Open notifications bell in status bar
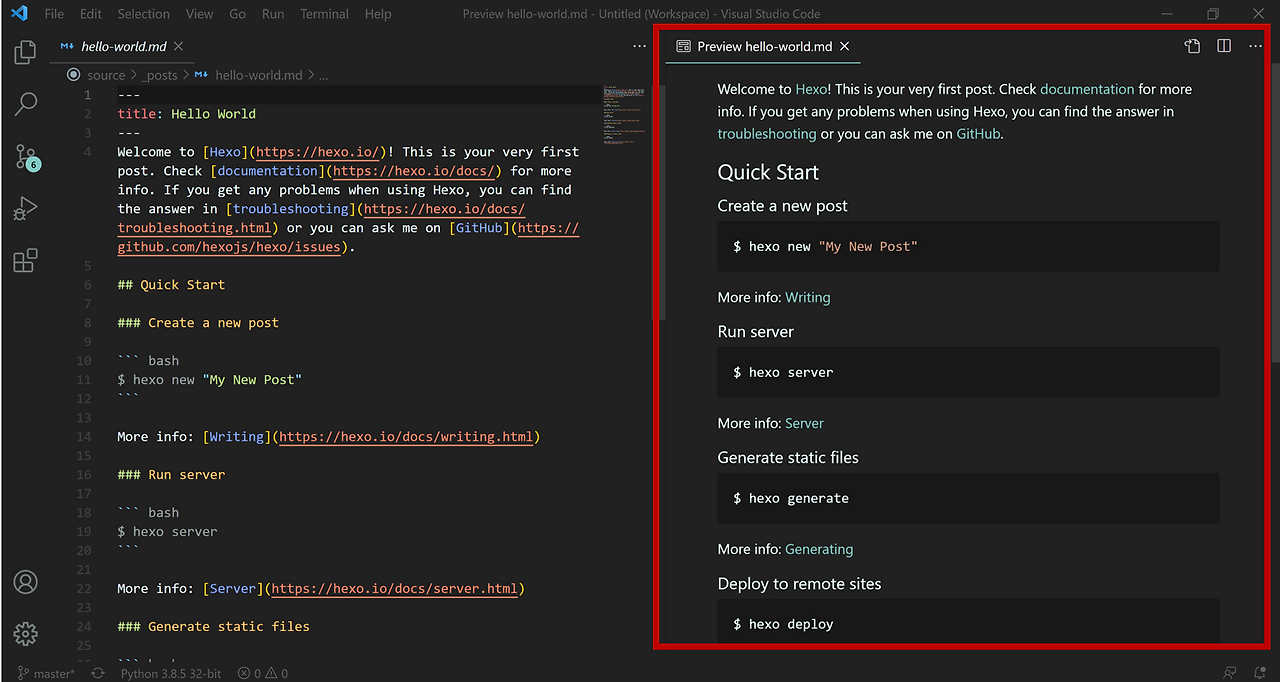 1259,673
